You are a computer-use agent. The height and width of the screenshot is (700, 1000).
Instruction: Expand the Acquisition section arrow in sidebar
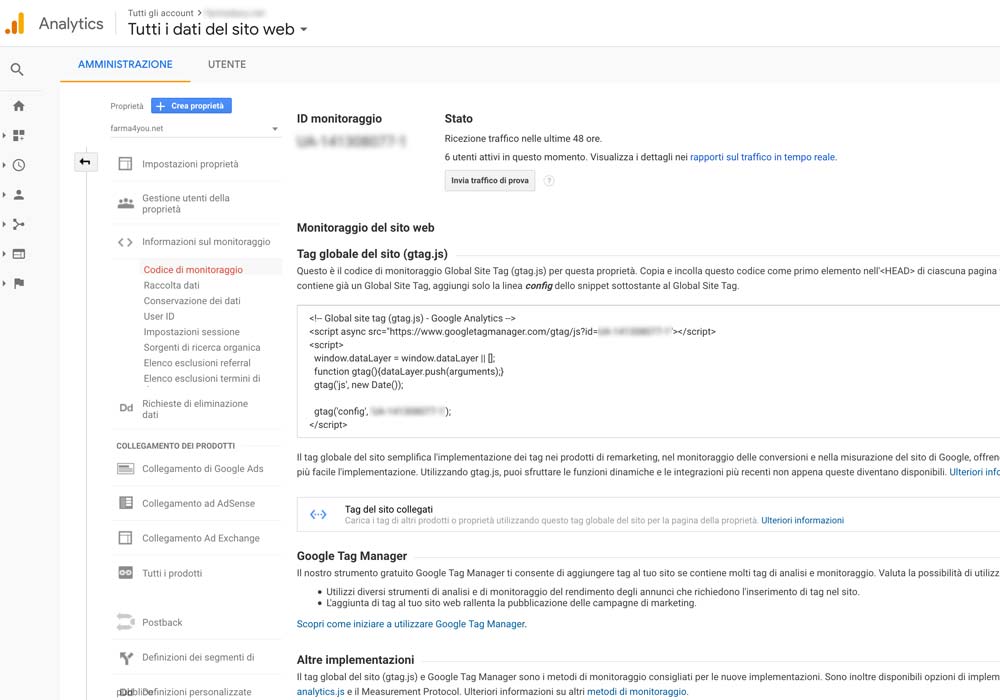tap(4, 224)
